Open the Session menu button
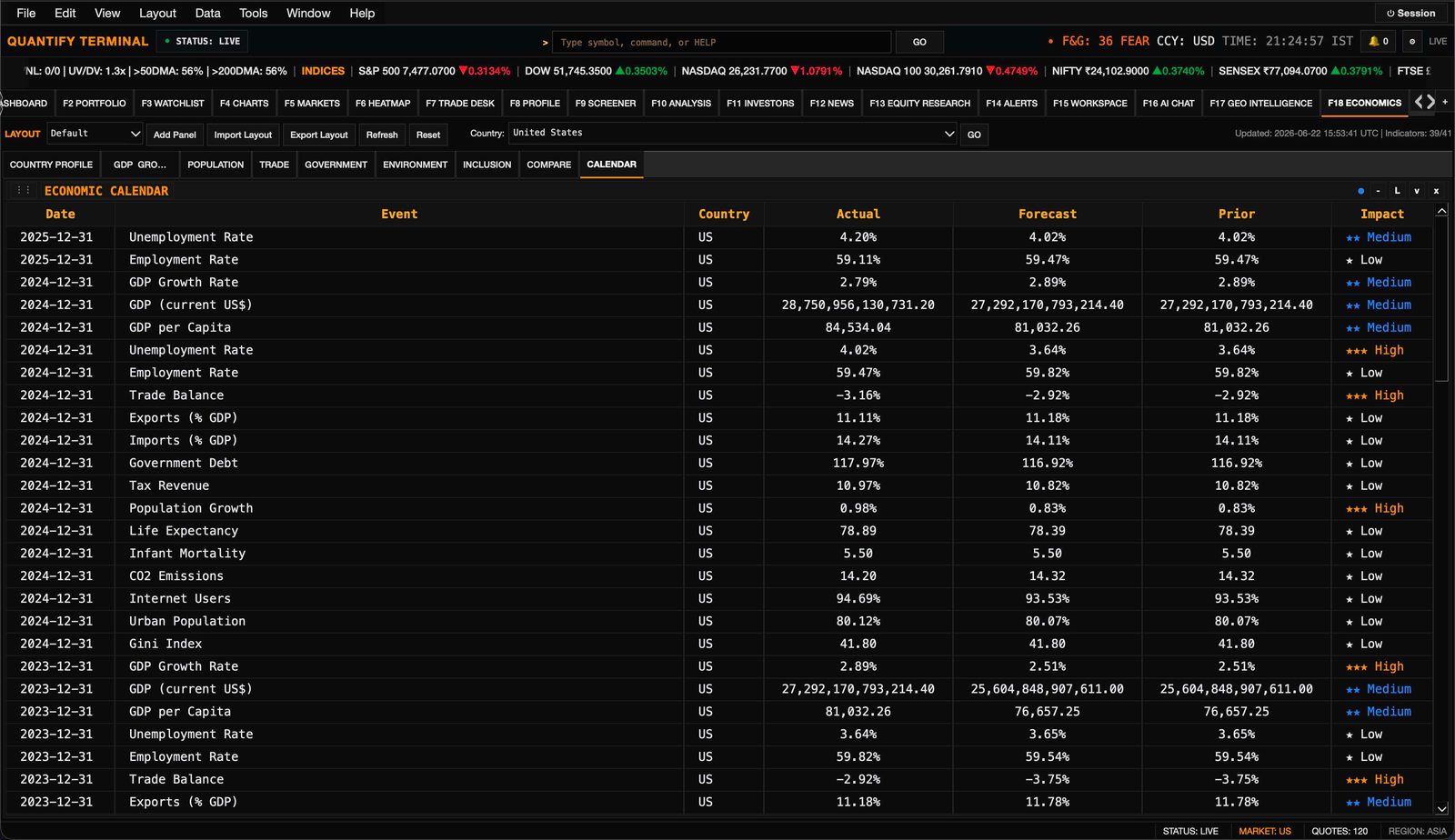1455x840 pixels. point(1410,13)
